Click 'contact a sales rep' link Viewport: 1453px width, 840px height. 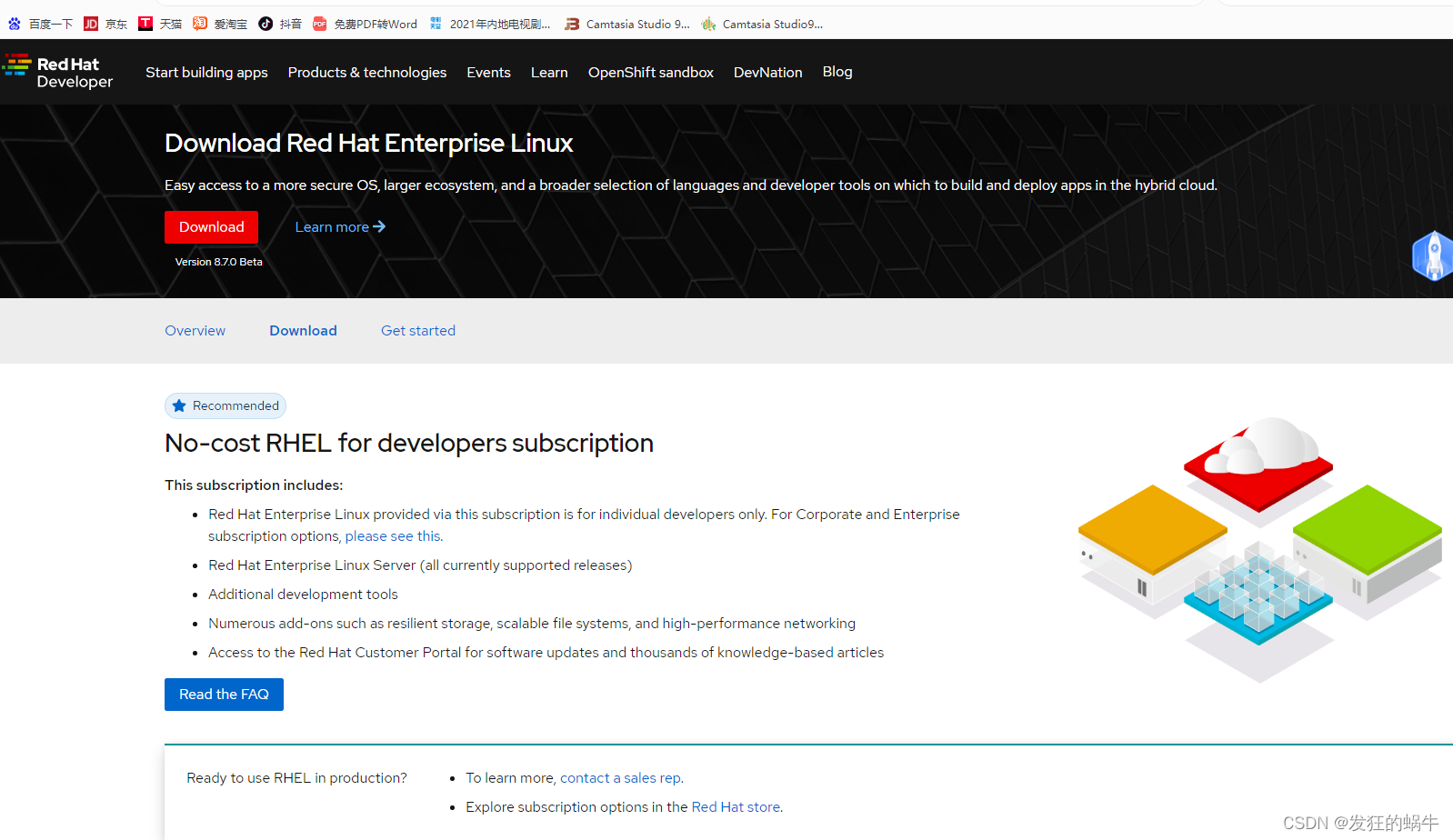(x=620, y=778)
